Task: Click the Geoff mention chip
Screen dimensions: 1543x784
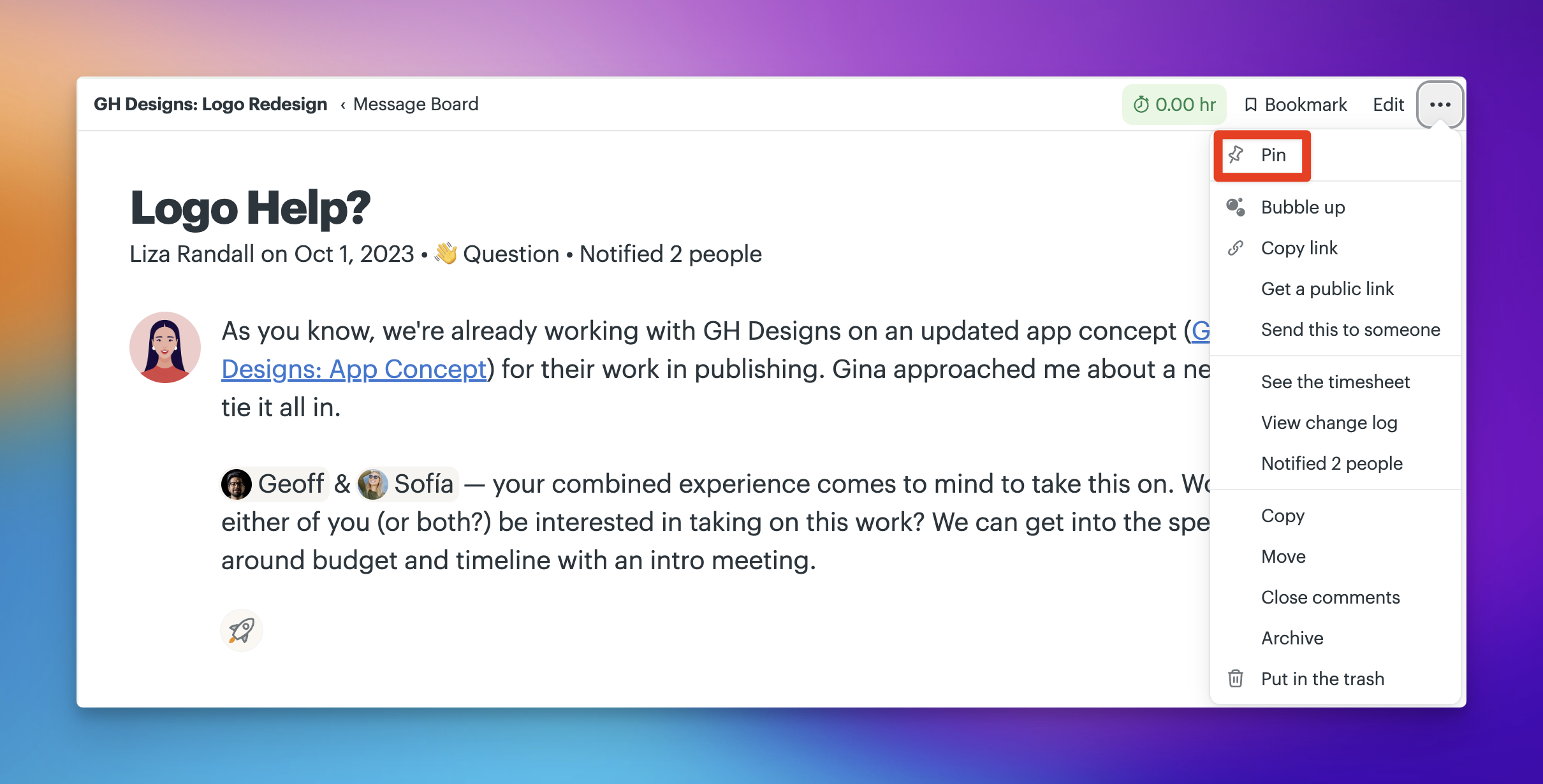Action: [274, 484]
